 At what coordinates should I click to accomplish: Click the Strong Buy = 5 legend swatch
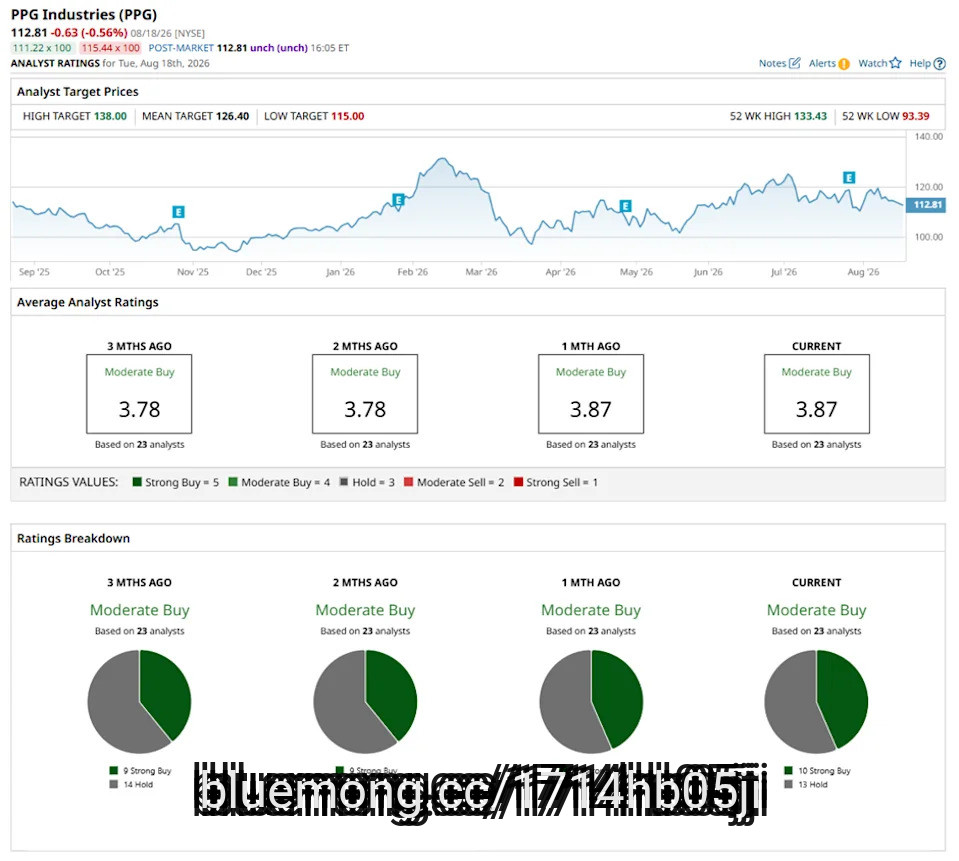pyautogui.click(x=137, y=482)
